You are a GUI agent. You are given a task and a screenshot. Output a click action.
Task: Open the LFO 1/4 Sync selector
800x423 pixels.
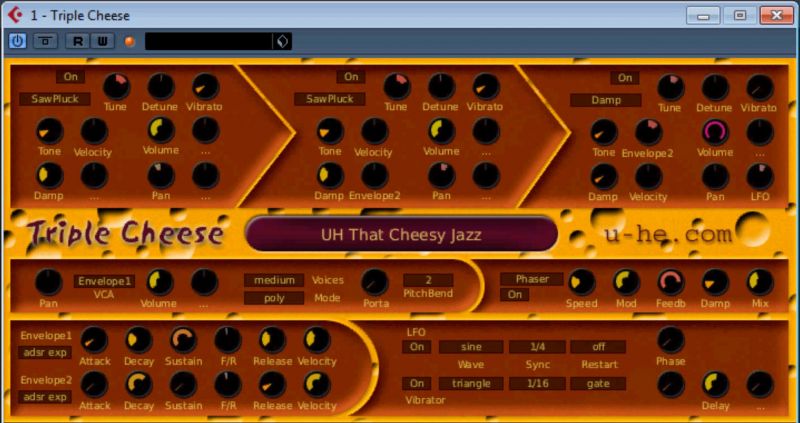click(537, 347)
